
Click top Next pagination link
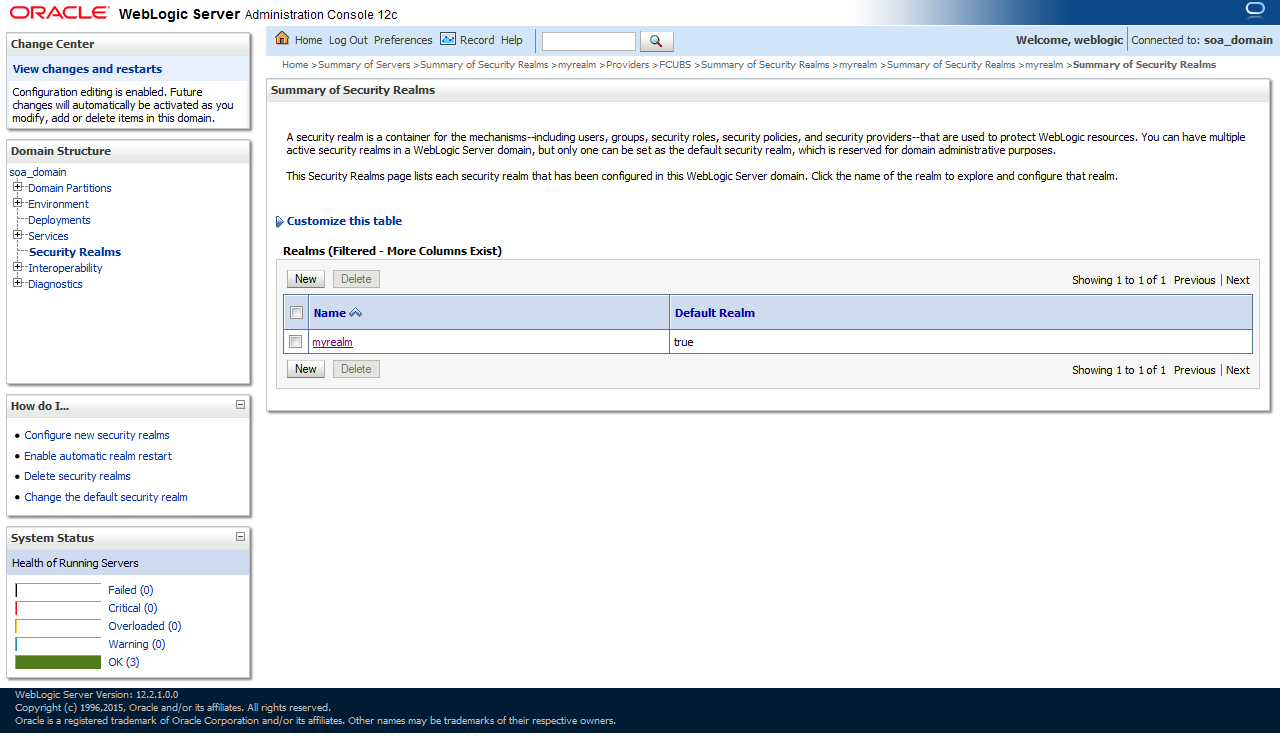pos(1238,280)
